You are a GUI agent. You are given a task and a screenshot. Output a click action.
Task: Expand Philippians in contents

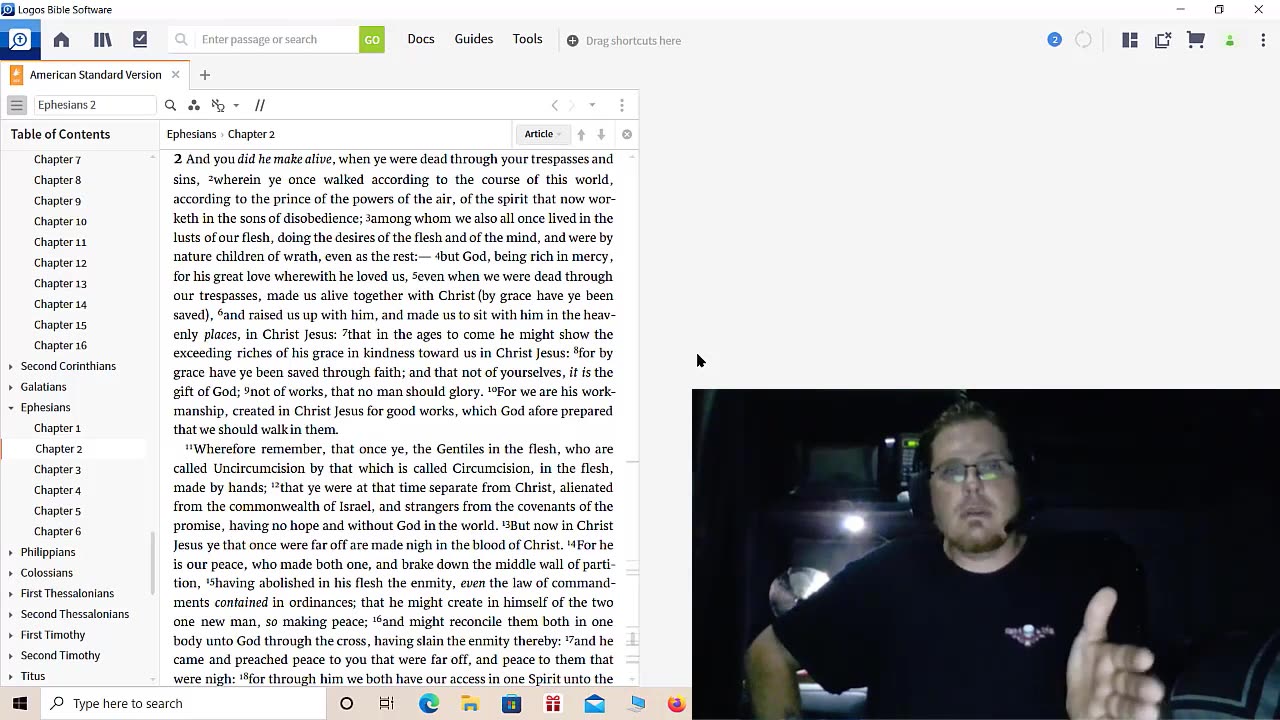click(11, 553)
